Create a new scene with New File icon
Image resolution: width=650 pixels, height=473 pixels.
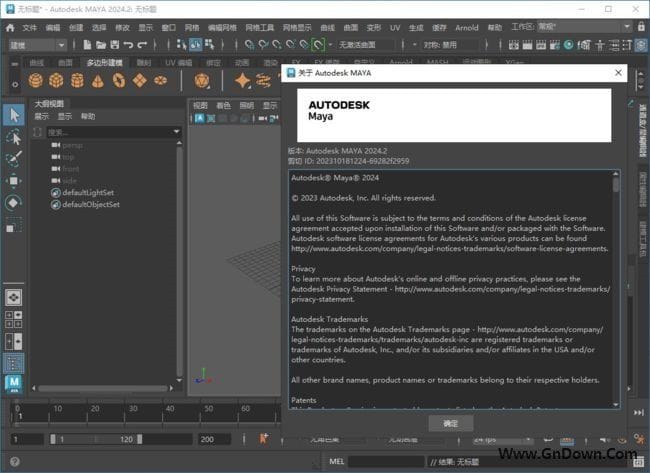87,44
